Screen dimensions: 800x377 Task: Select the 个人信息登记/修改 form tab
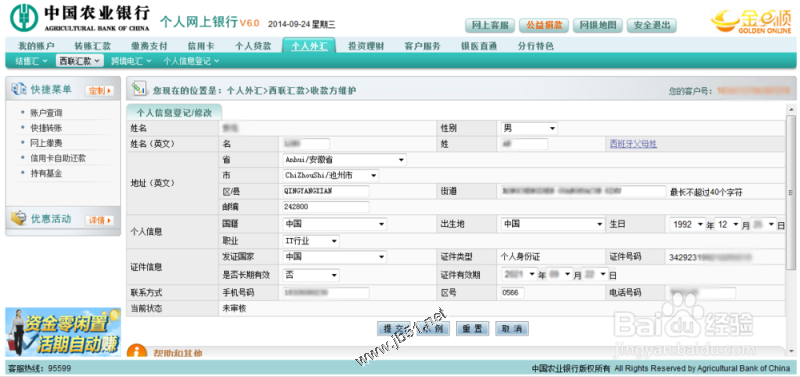[174, 113]
